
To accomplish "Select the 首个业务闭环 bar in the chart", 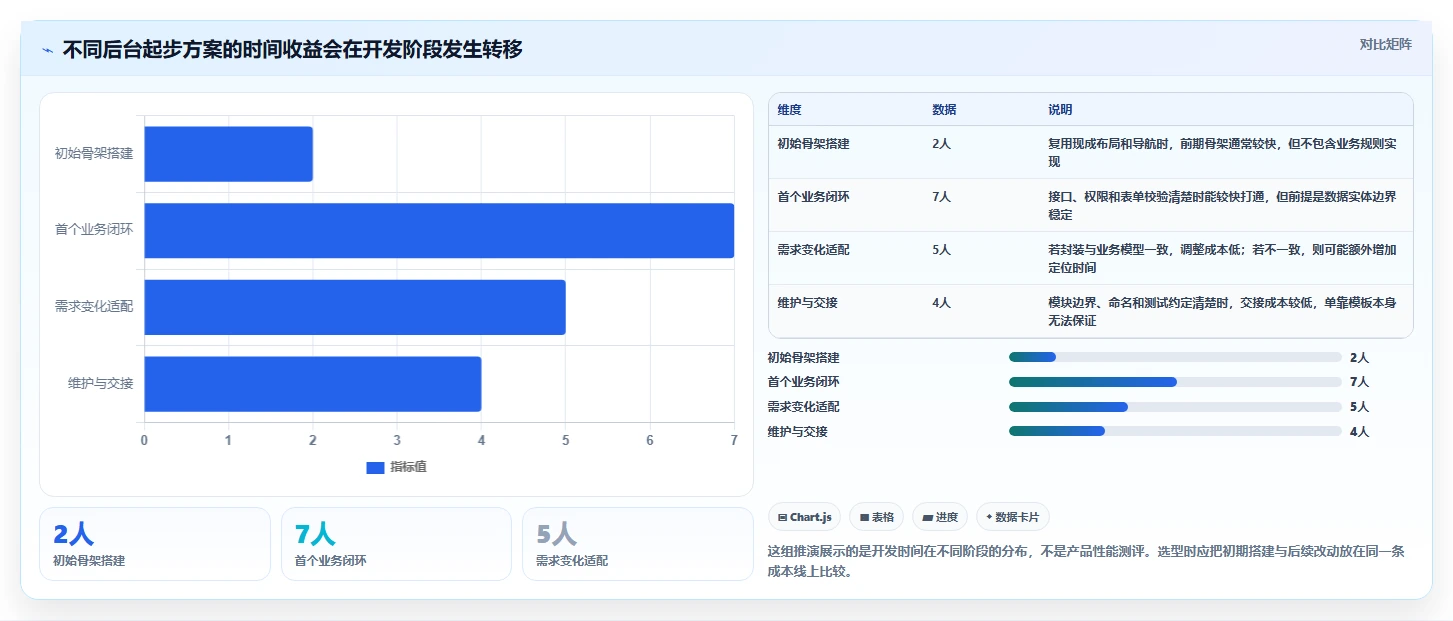I will (x=439, y=231).
